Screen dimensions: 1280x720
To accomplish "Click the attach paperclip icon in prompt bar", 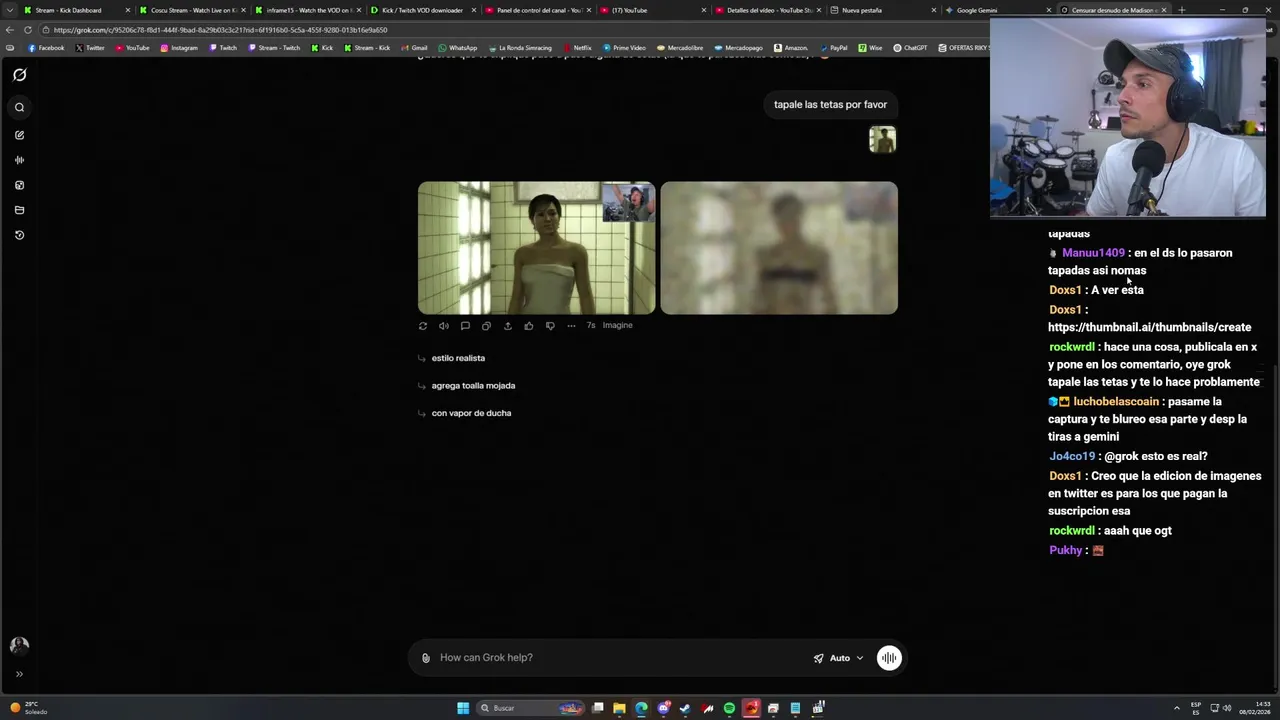I will pyautogui.click(x=426, y=658).
